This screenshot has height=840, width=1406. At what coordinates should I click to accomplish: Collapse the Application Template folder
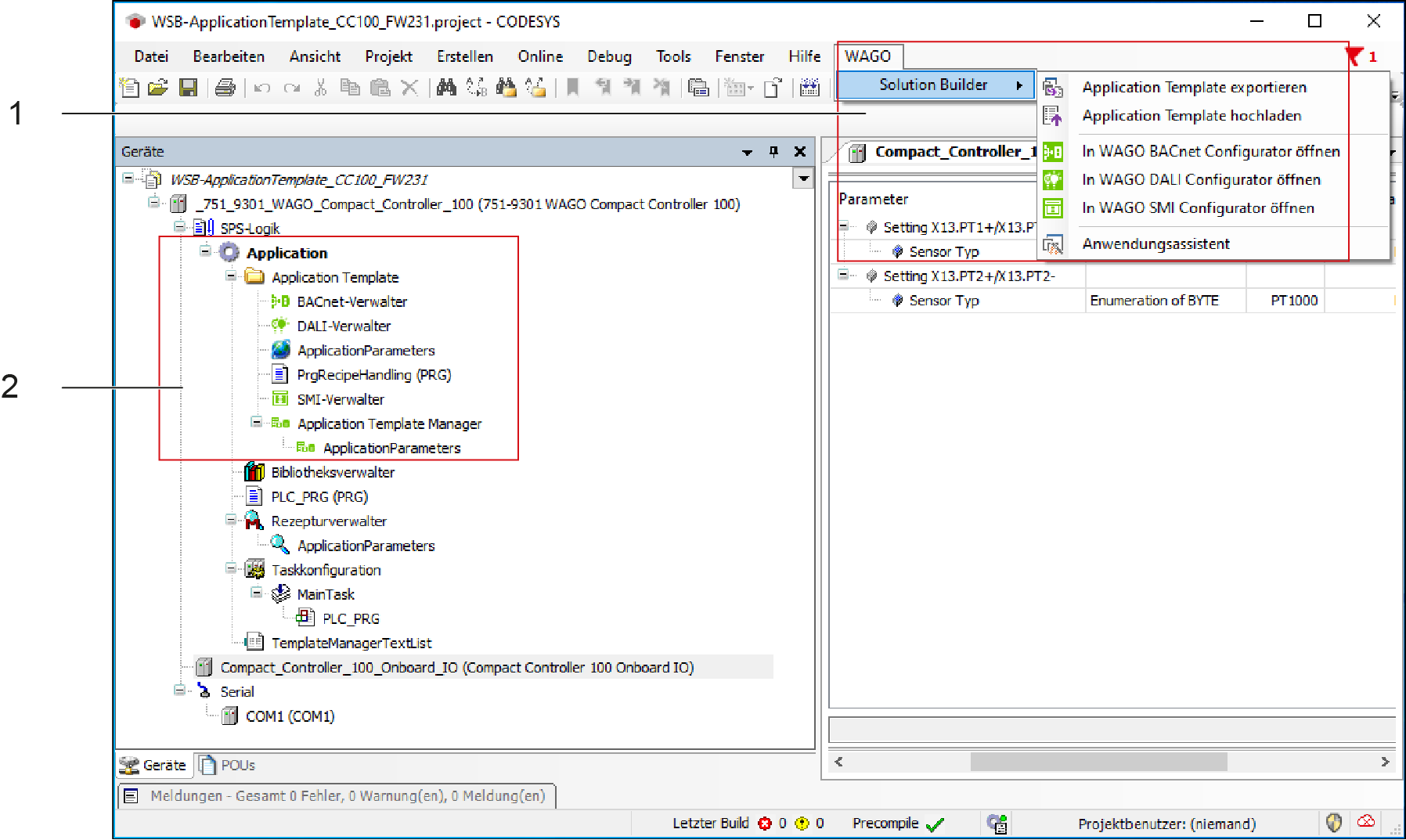[231, 276]
